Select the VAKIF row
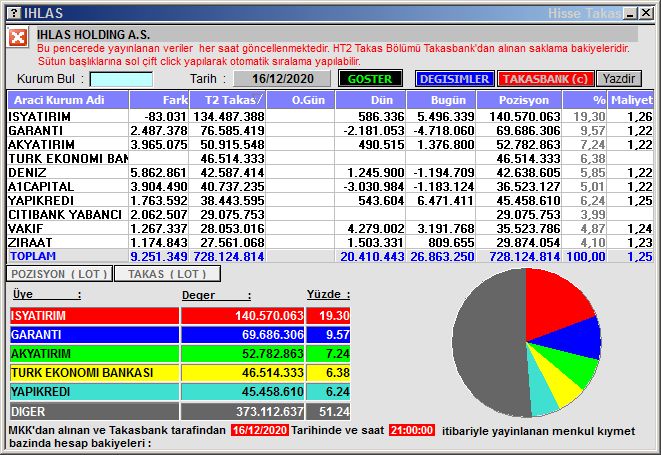Screen dimensions: 661x455 pyautogui.click(x=330, y=228)
